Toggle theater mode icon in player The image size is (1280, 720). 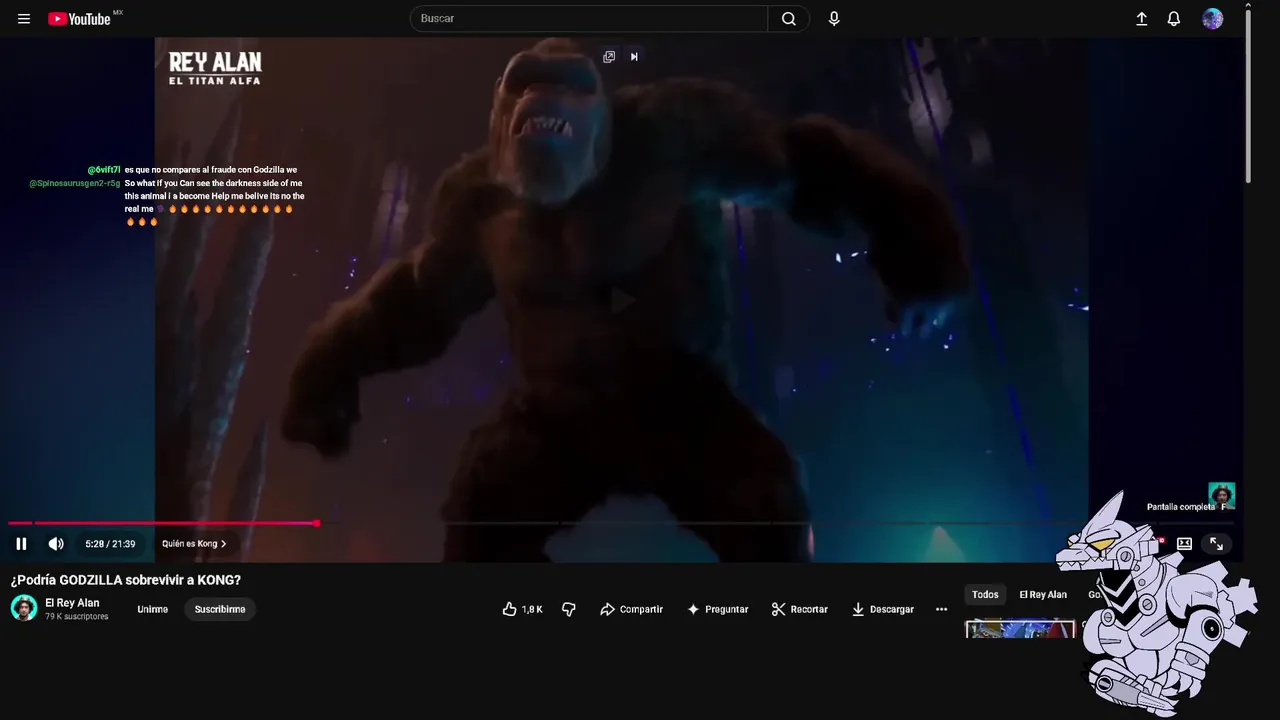(x=1184, y=544)
